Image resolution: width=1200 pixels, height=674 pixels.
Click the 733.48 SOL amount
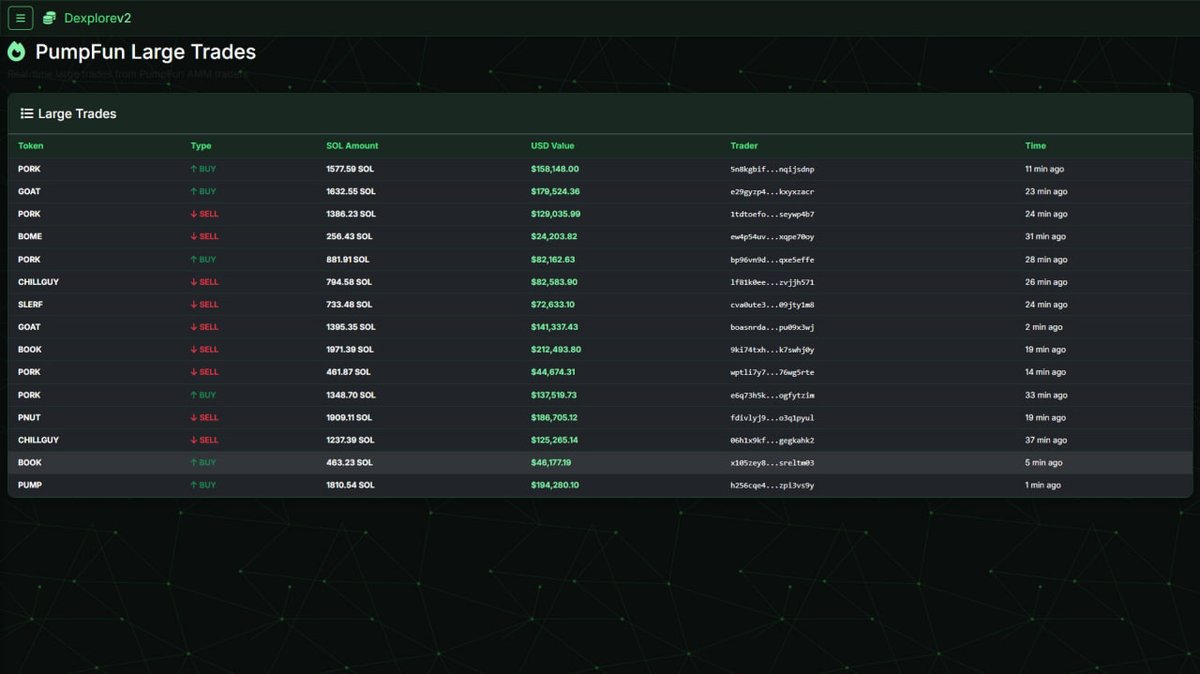pos(349,305)
